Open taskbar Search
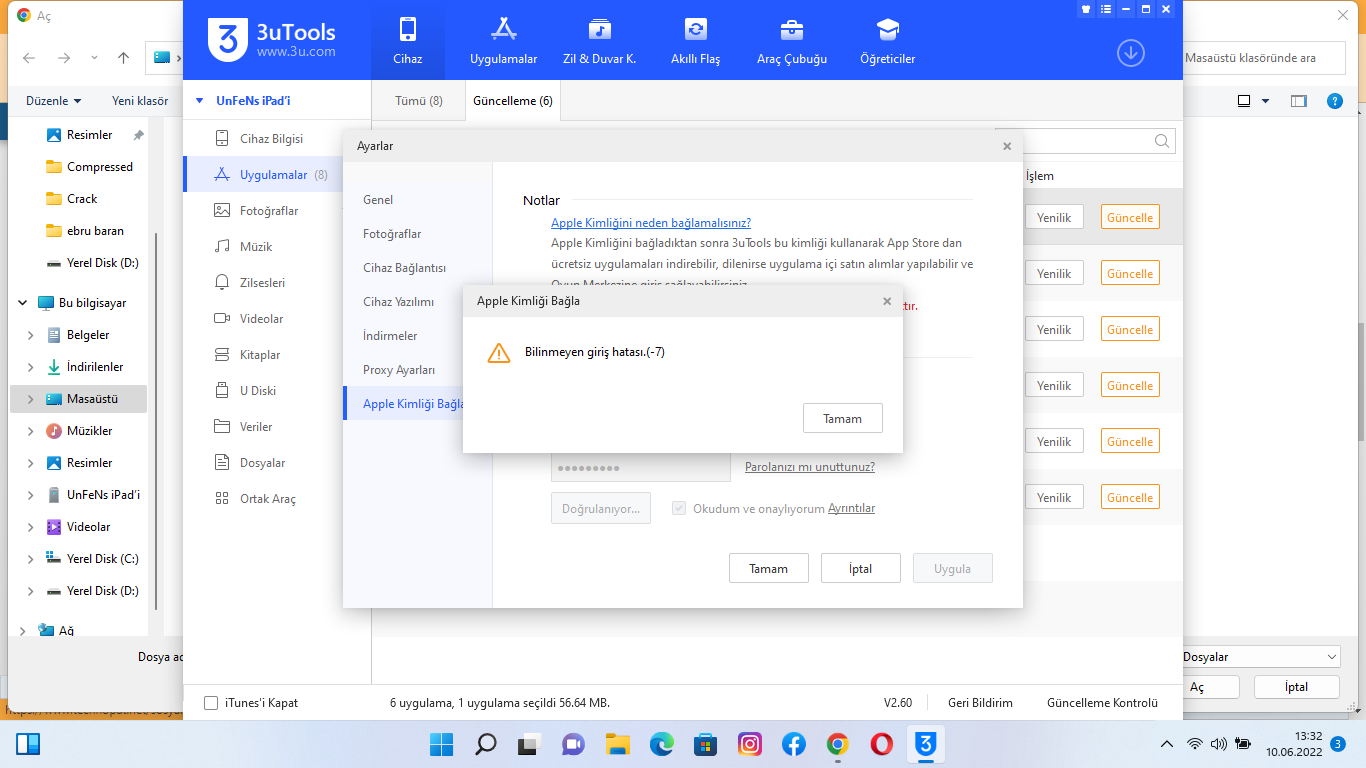This screenshot has width=1366, height=768. point(486,744)
